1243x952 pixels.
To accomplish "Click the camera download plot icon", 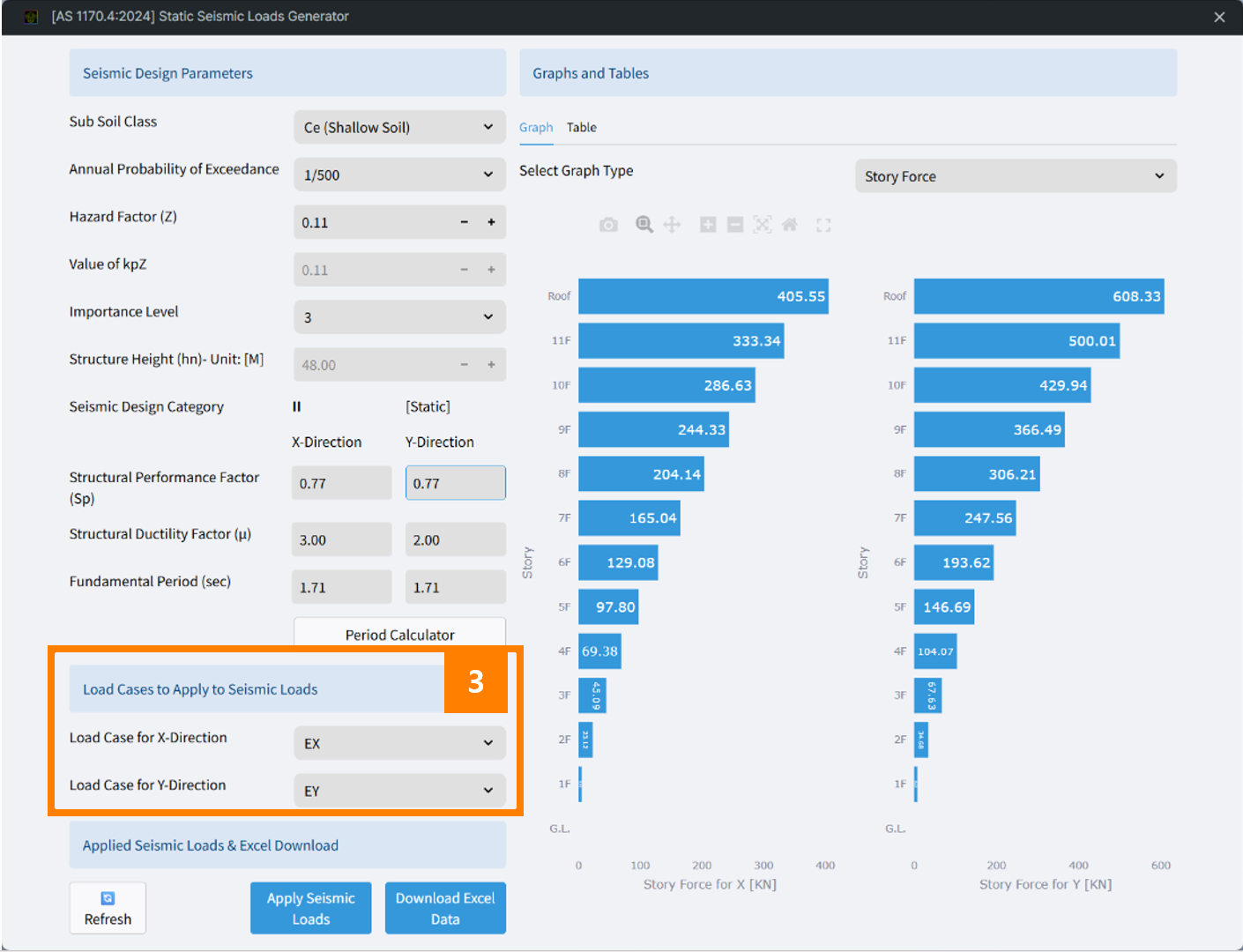I will pos(608,225).
